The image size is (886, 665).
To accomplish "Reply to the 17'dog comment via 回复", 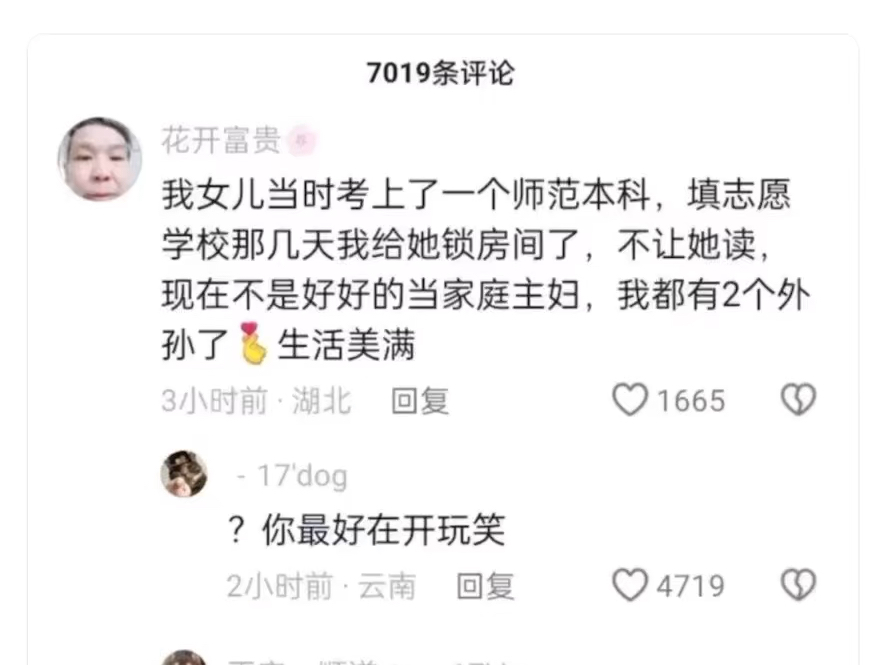I will (x=485, y=586).
